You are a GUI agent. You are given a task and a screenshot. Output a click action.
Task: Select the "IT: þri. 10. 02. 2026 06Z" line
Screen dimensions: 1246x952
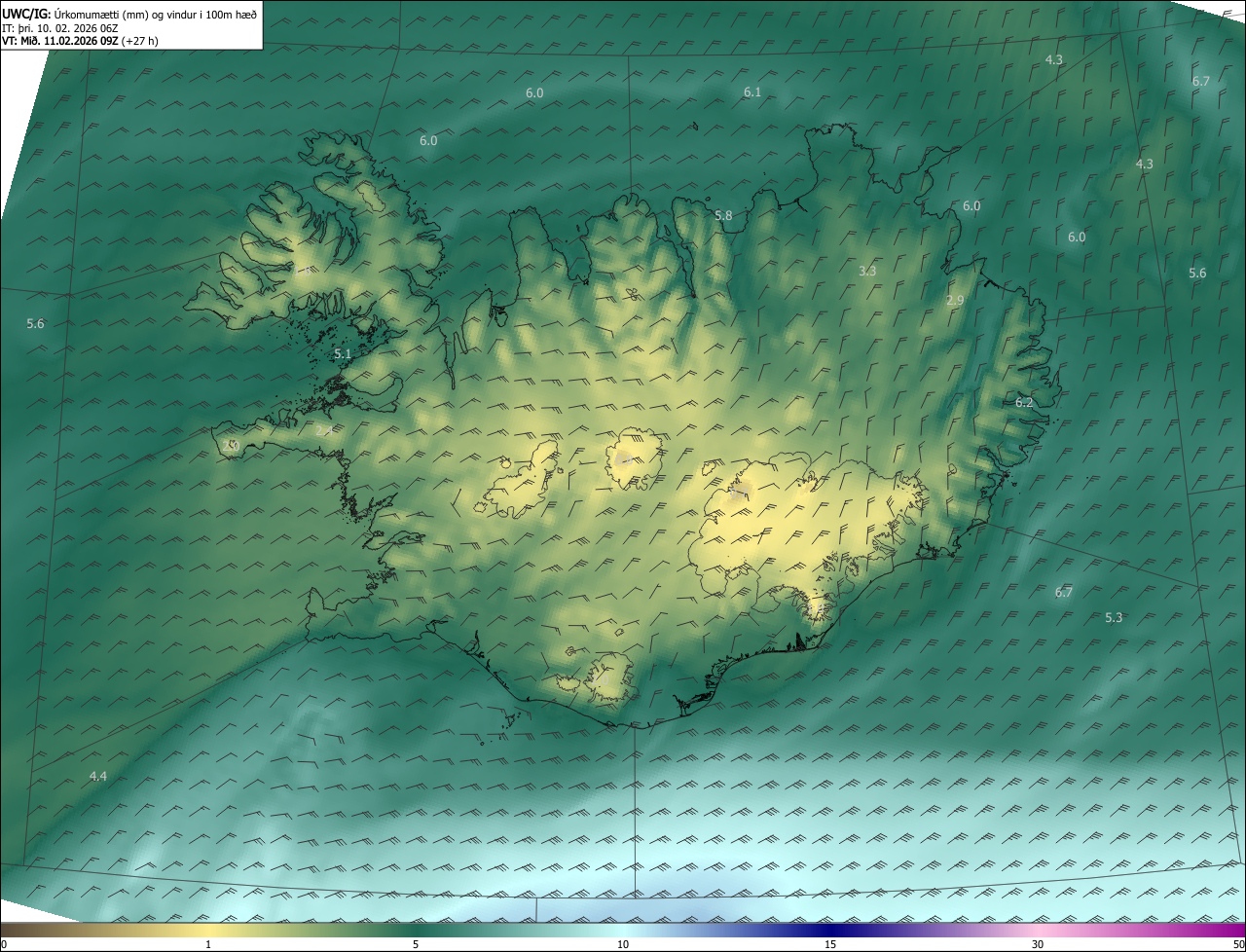[x=60, y=28]
